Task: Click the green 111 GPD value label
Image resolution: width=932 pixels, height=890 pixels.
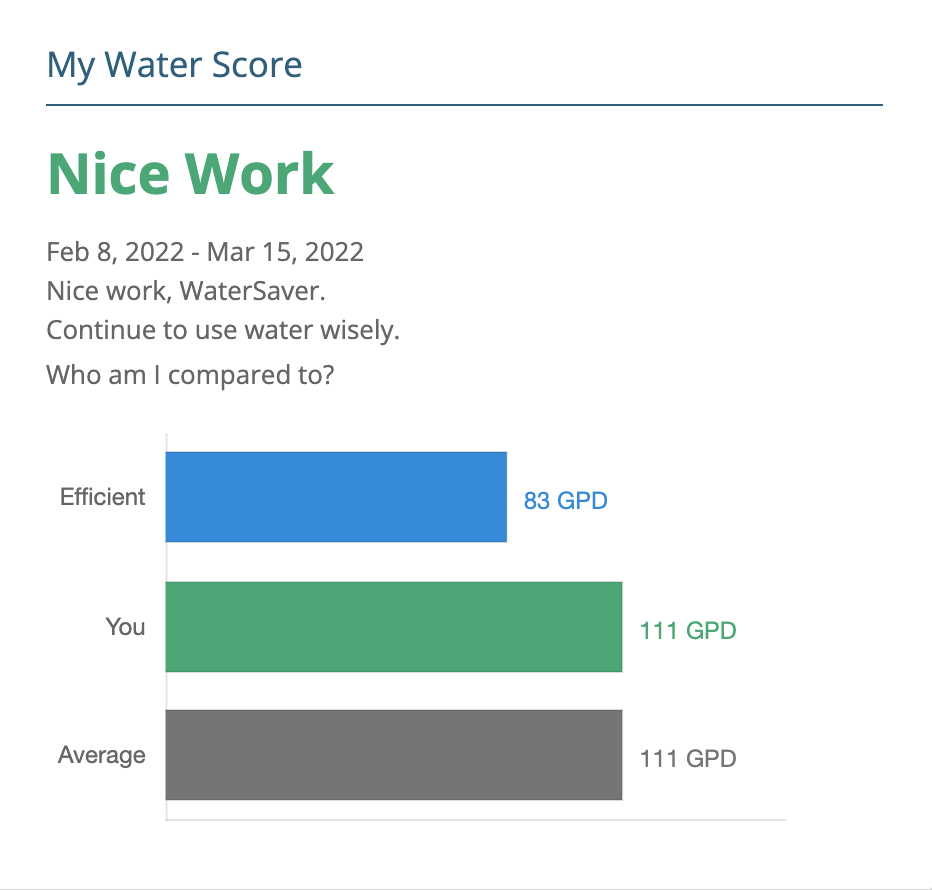Action: click(687, 631)
